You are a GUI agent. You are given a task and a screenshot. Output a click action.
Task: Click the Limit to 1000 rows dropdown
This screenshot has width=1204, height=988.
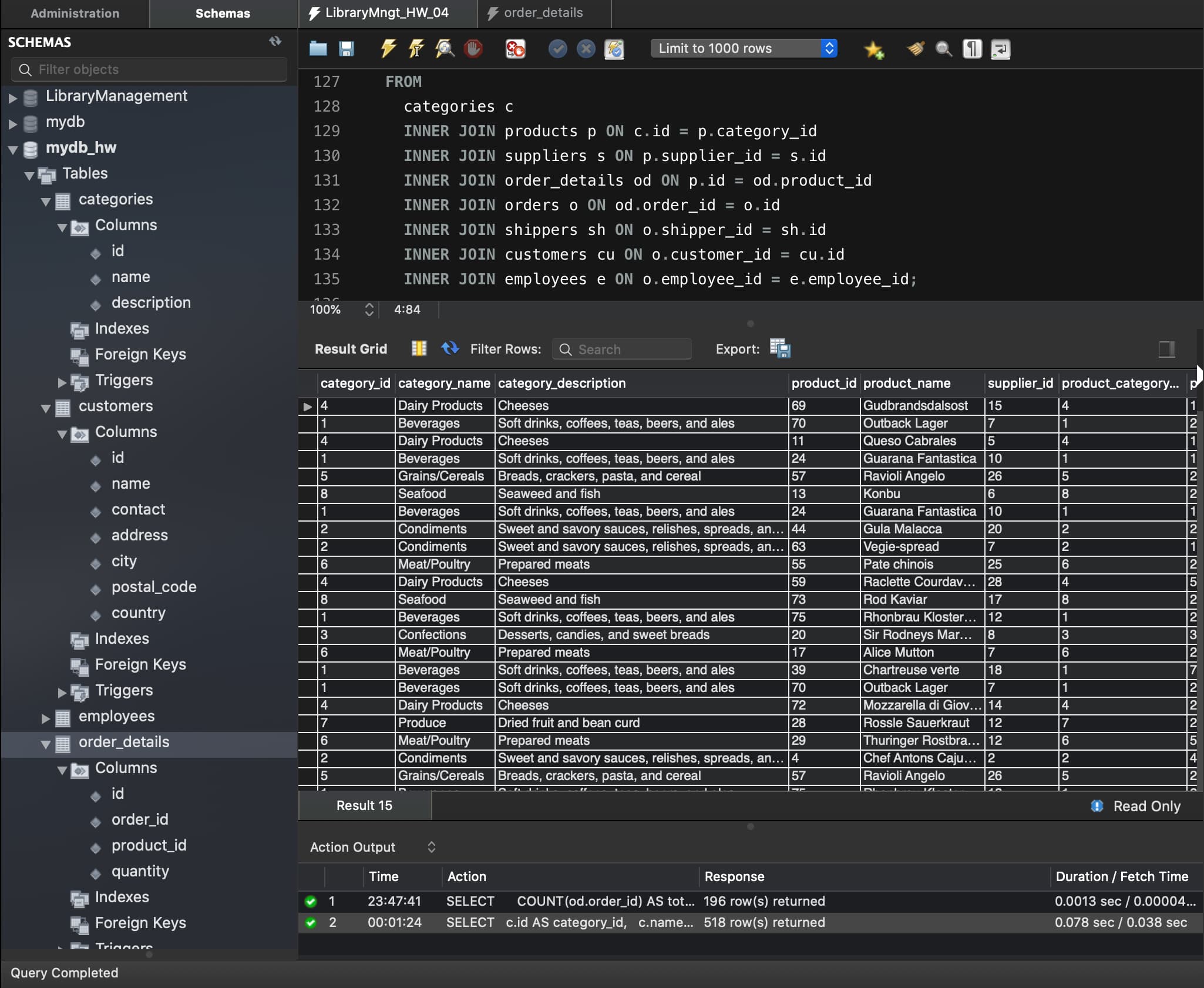(x=744, y=47)
